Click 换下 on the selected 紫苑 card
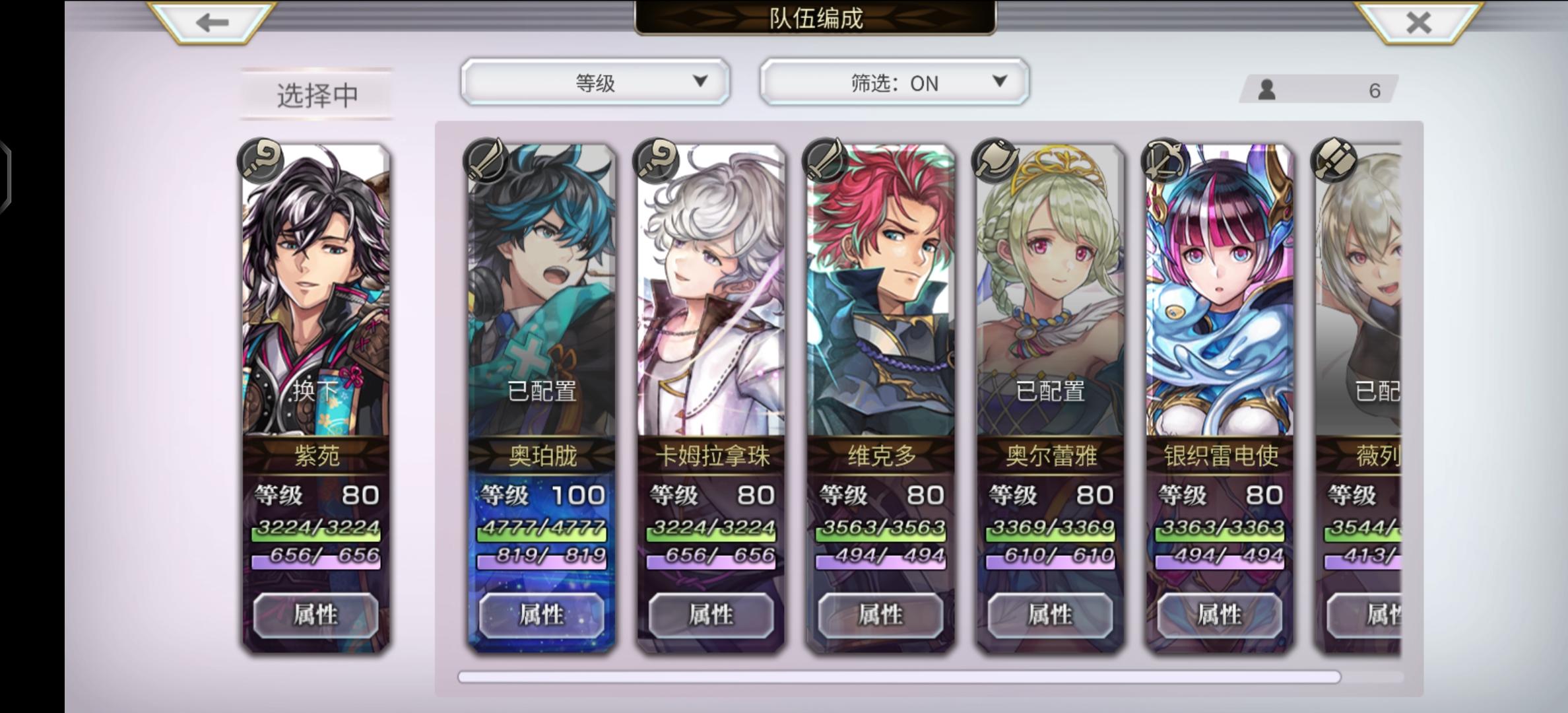Screen dimensions: 1568x713 (x=315, y=391)
